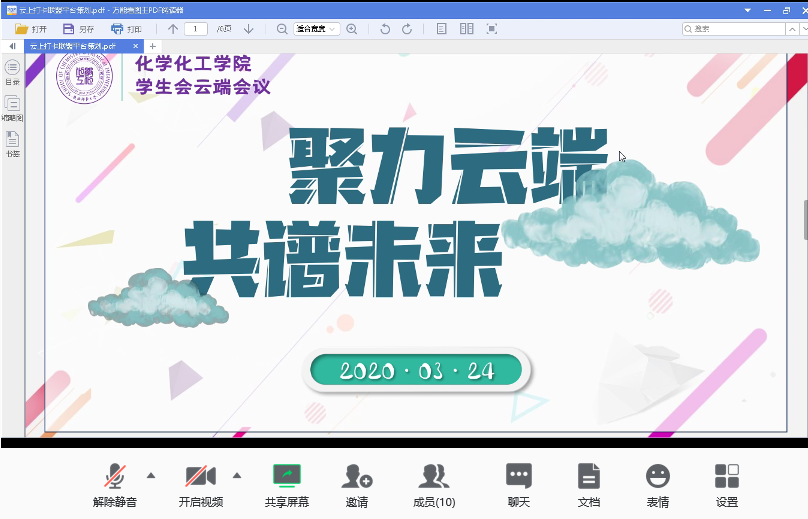Open the Emoji (表情) reactions
Viewport: 808px width, 519px height.
(x=657, y=477)
